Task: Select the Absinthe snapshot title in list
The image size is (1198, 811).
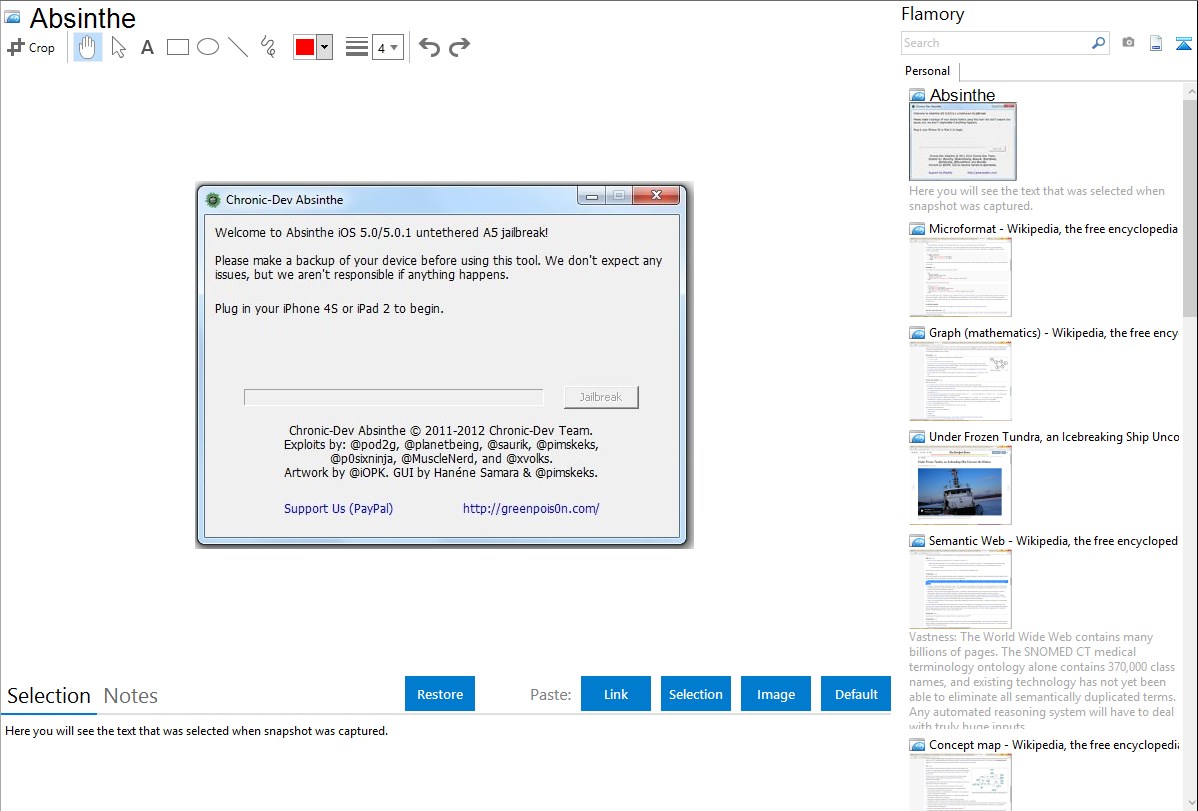Action: (x=963, y=96)
